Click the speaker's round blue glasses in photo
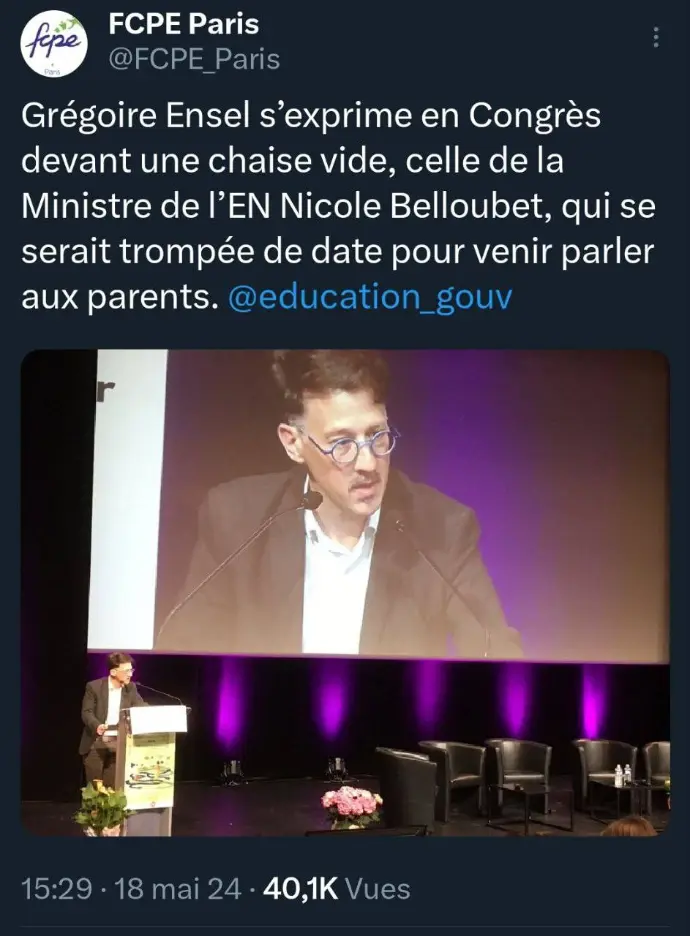Screen dimensions: 690x936 tap(352, 444)
